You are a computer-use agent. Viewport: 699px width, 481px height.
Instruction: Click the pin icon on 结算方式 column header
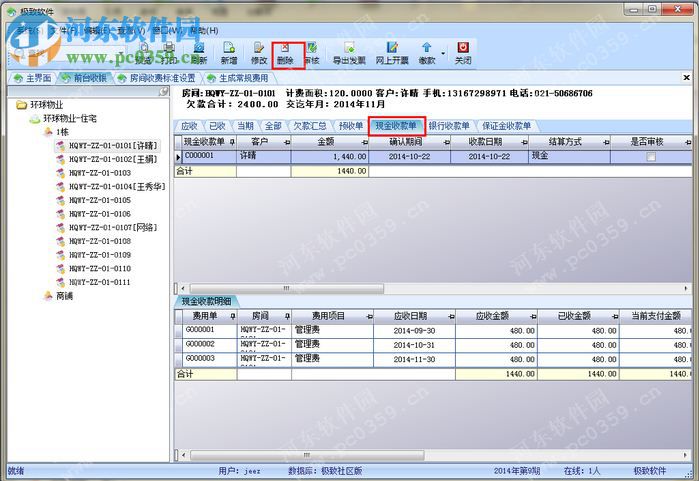(x=606, y=142)
